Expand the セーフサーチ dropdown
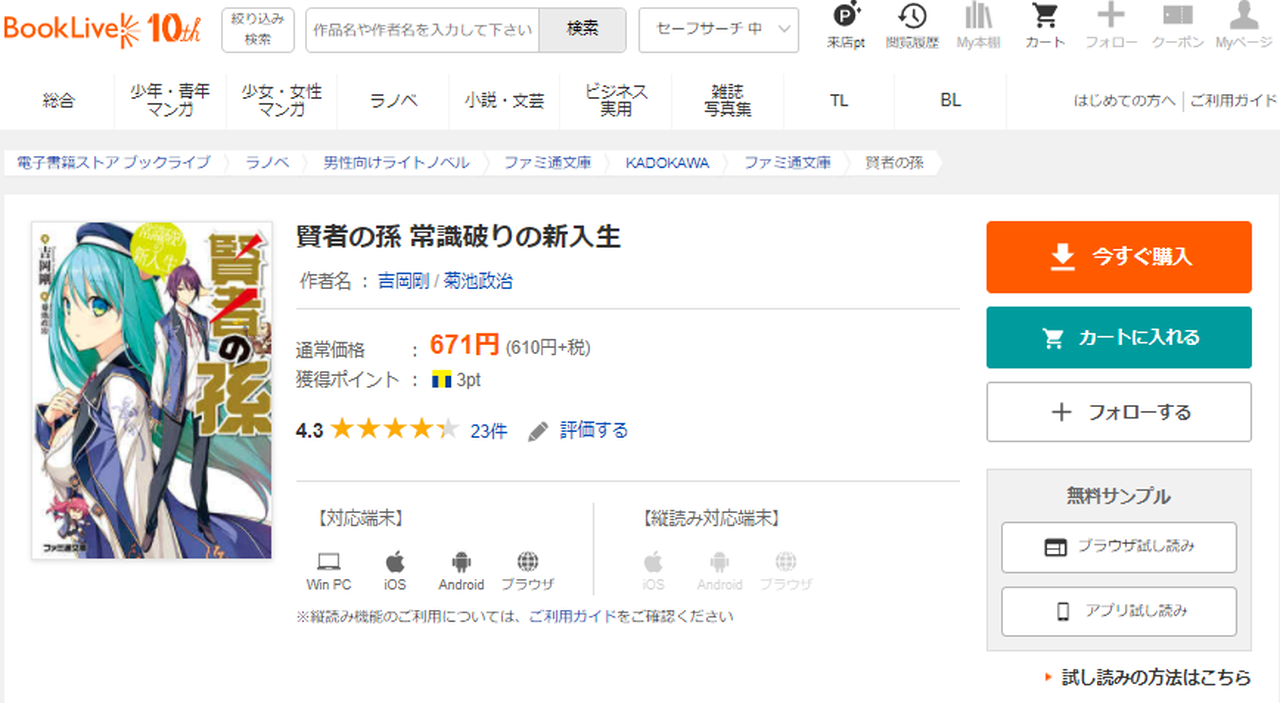 click(718, 30)
